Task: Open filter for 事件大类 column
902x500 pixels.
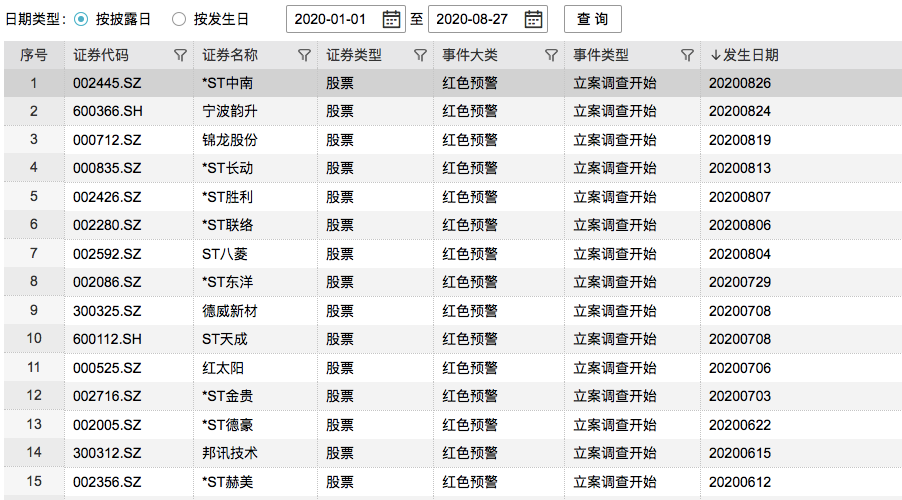Action: 551,55
